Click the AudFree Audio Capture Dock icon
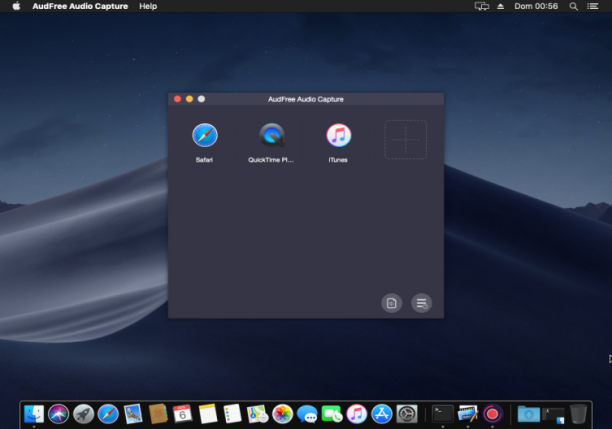The image size is (612, 429). 493,414
